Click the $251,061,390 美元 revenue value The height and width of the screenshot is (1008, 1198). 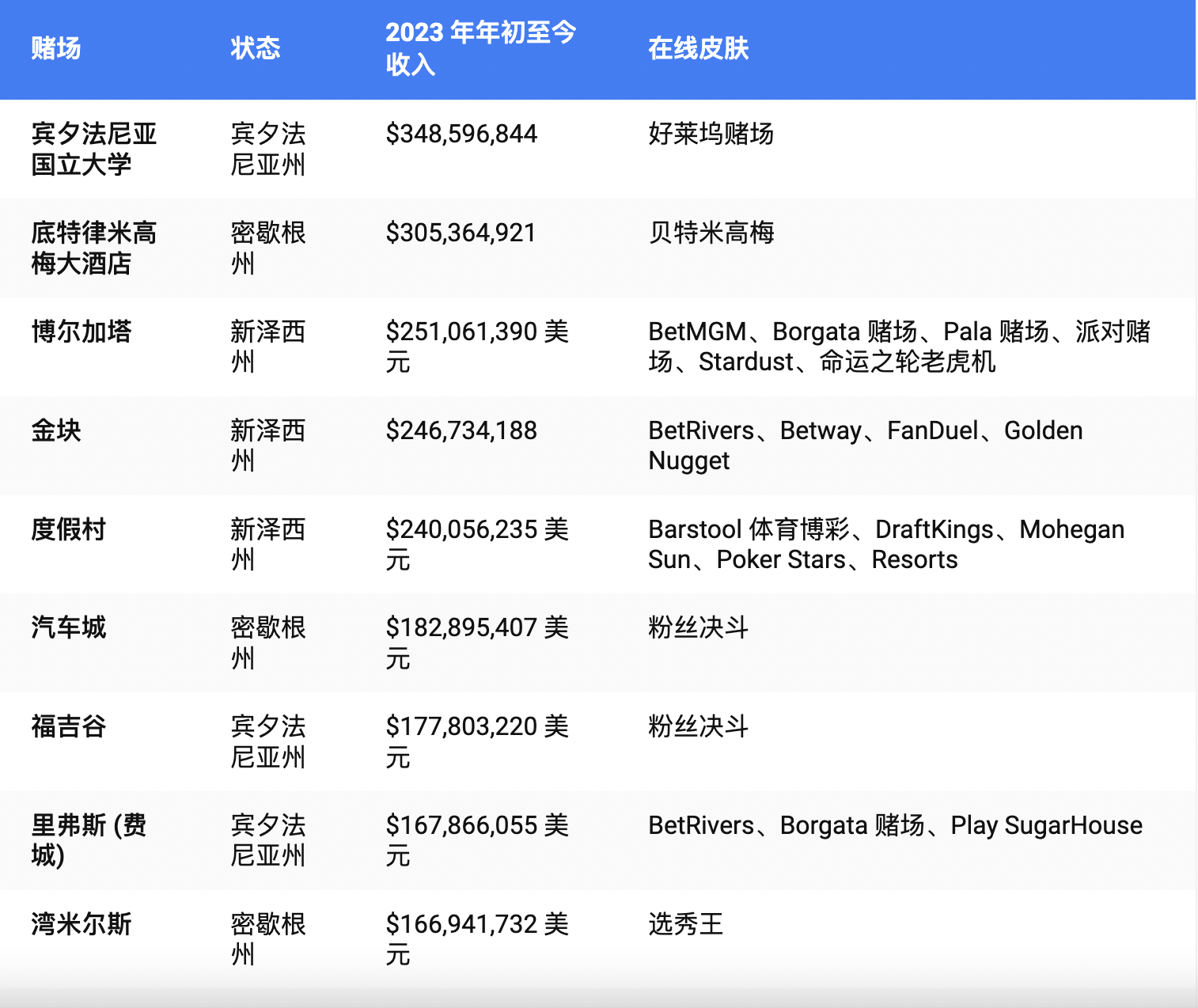click(477, 347)
